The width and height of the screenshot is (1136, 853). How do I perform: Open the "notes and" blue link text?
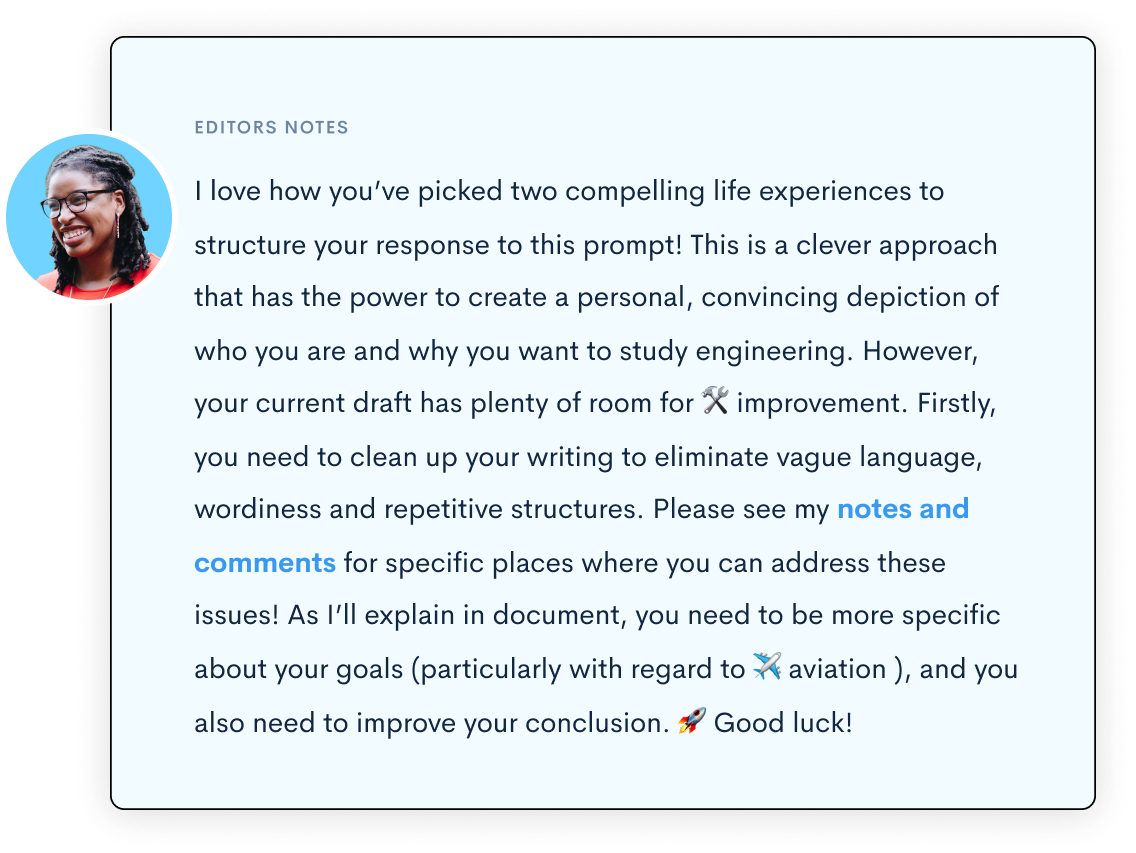point(902,509)
